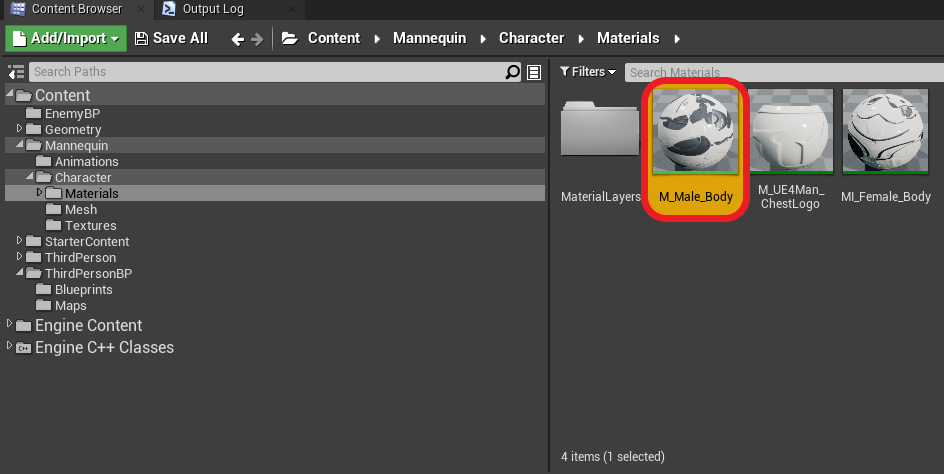Expand arrow after Content breadcrumb
This screenshot has height=474, width=944.
[377, 39]
